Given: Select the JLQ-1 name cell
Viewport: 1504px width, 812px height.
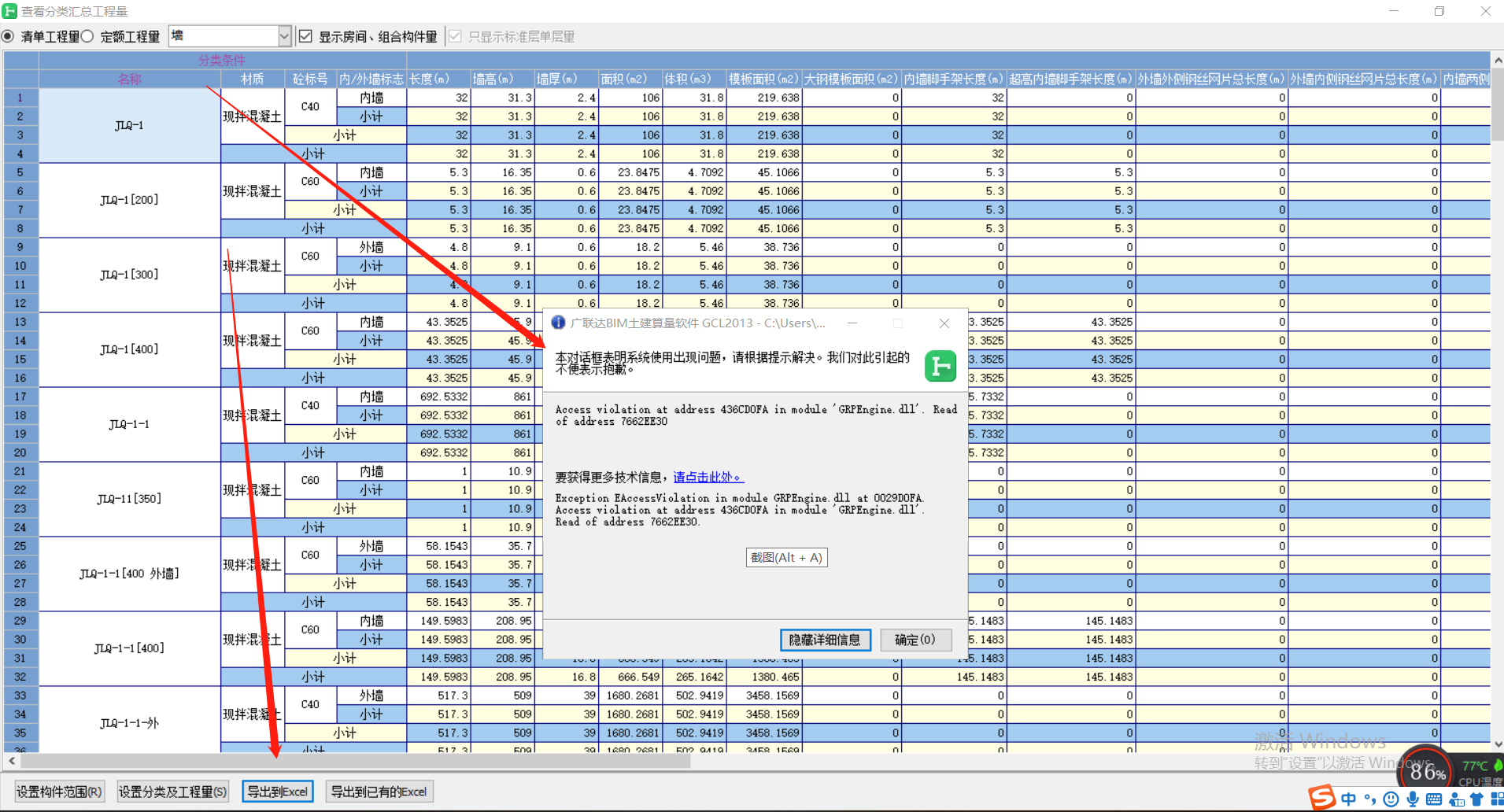Looking at the screenshot, I should (129, 125).
